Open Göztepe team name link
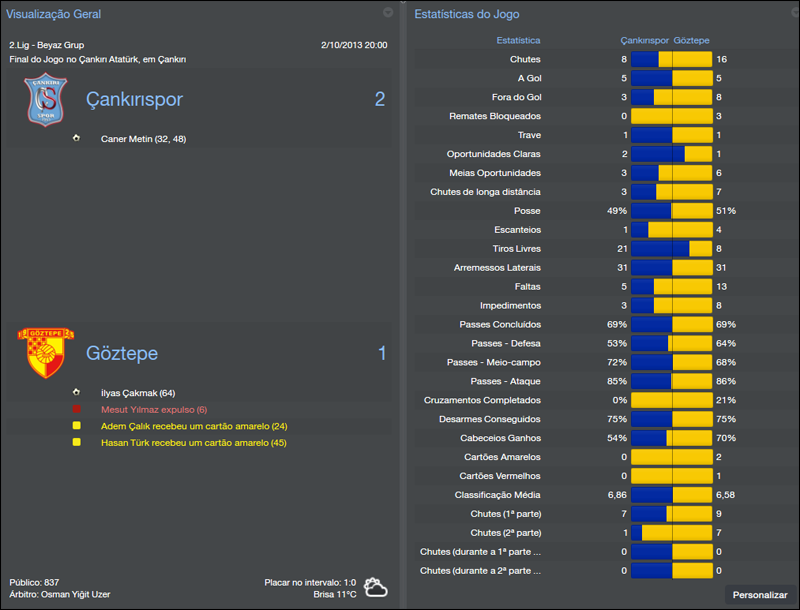Screen dimensions: 800x610 (x=122, y=353)
